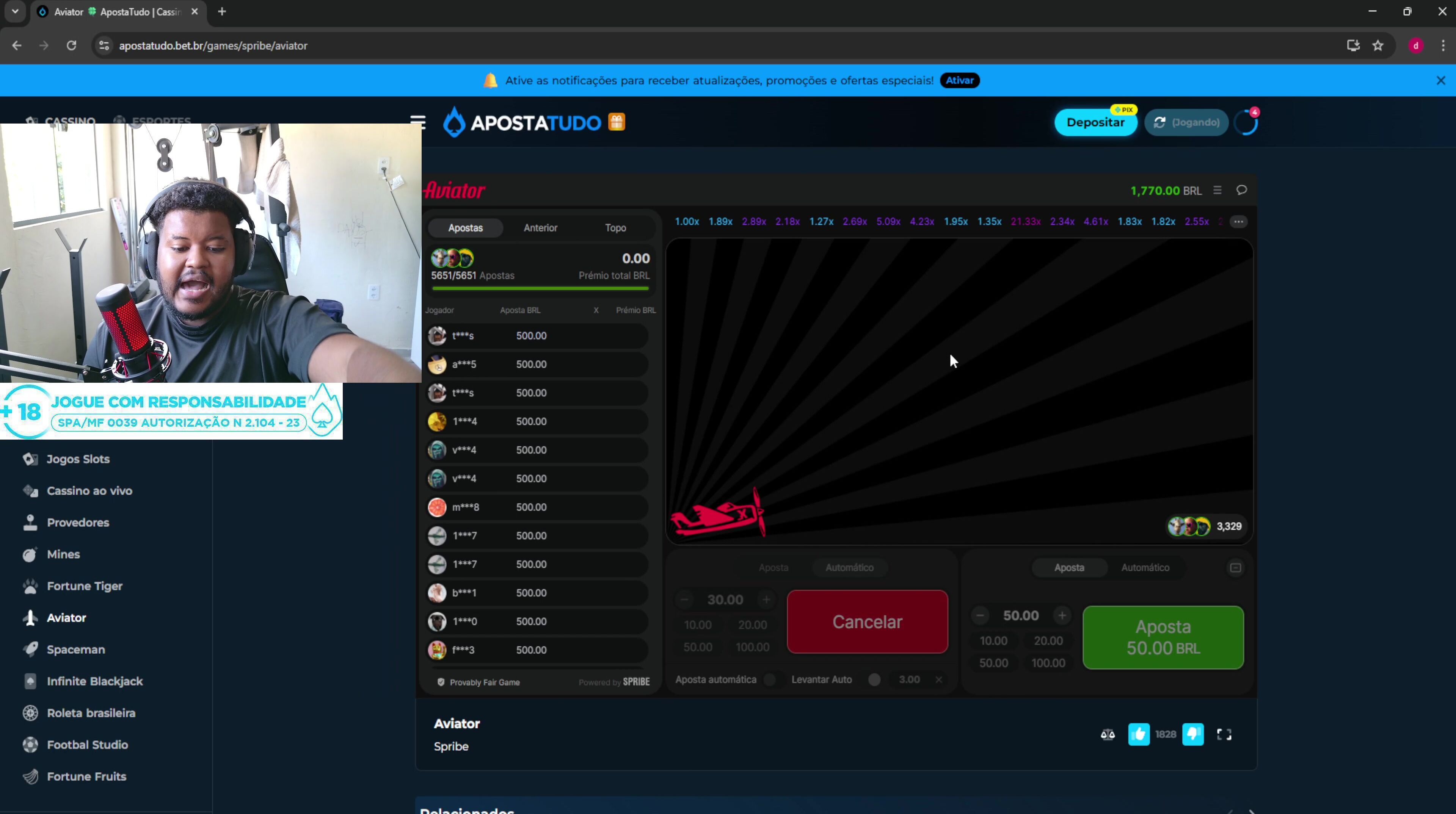This screenshot has height=814, width=1456.
Task: Click the 3.00 auto cashout value field
Action: coord(909,679)
